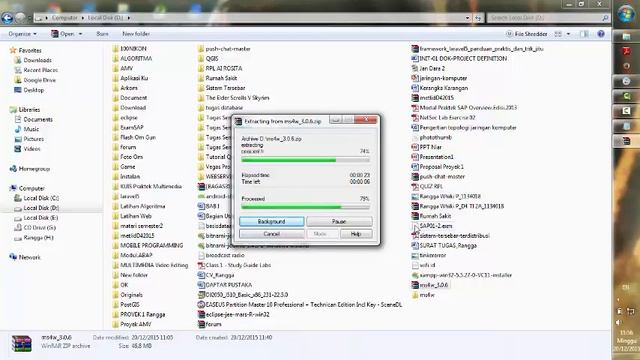Screen dimensions: 640x360
Task: Expand the Computer breadcrumb arrow
Action: point(82,18)
